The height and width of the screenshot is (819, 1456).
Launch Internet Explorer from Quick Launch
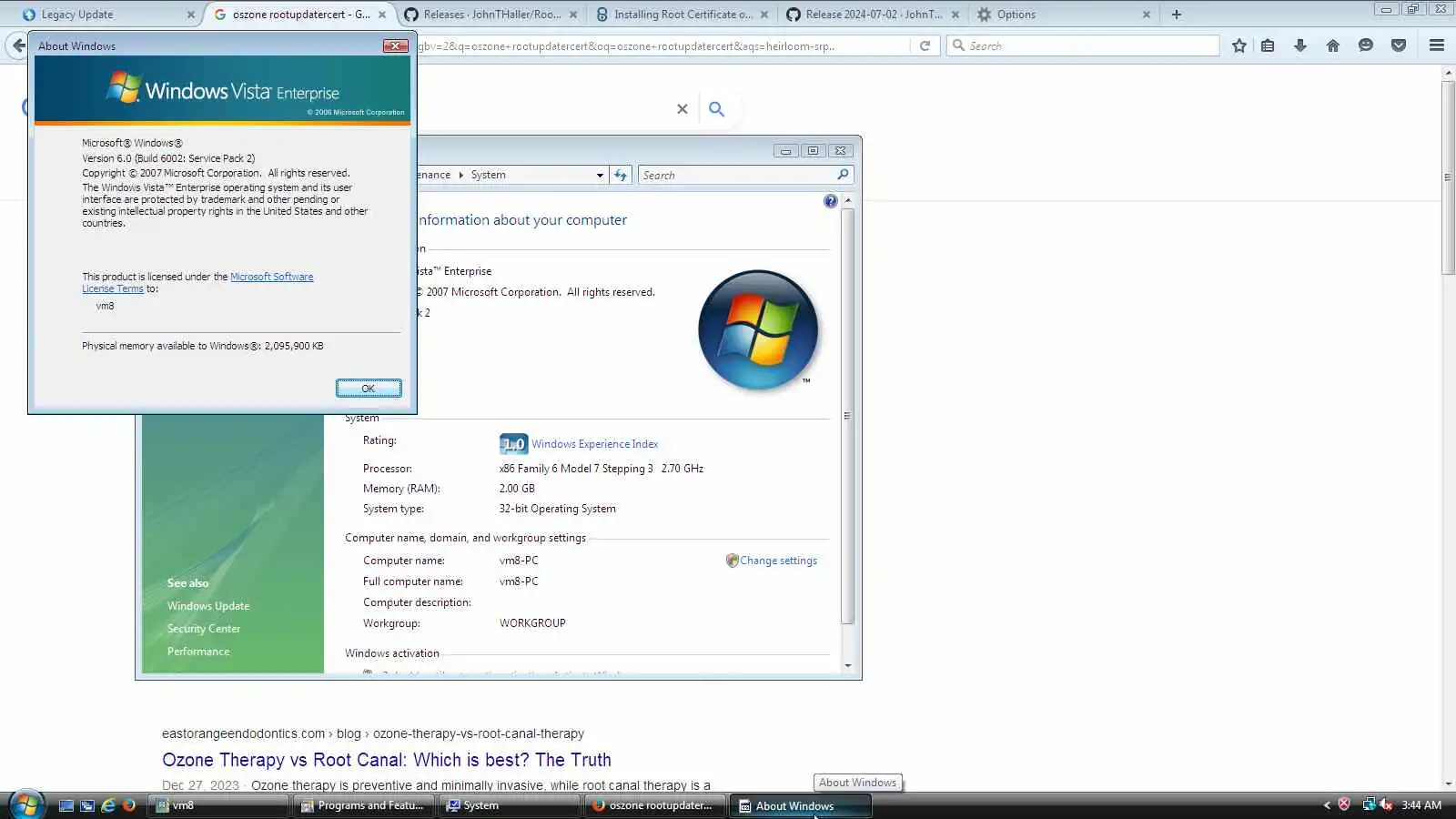pyautogui.click(x=108, y=805)
